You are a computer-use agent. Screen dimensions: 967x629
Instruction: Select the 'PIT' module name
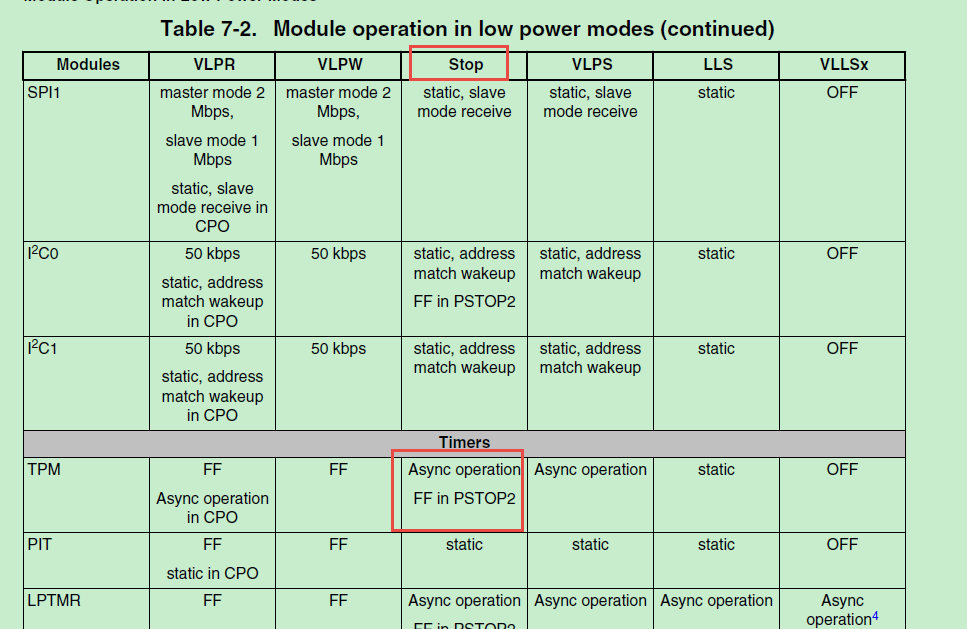coord(39,545)
